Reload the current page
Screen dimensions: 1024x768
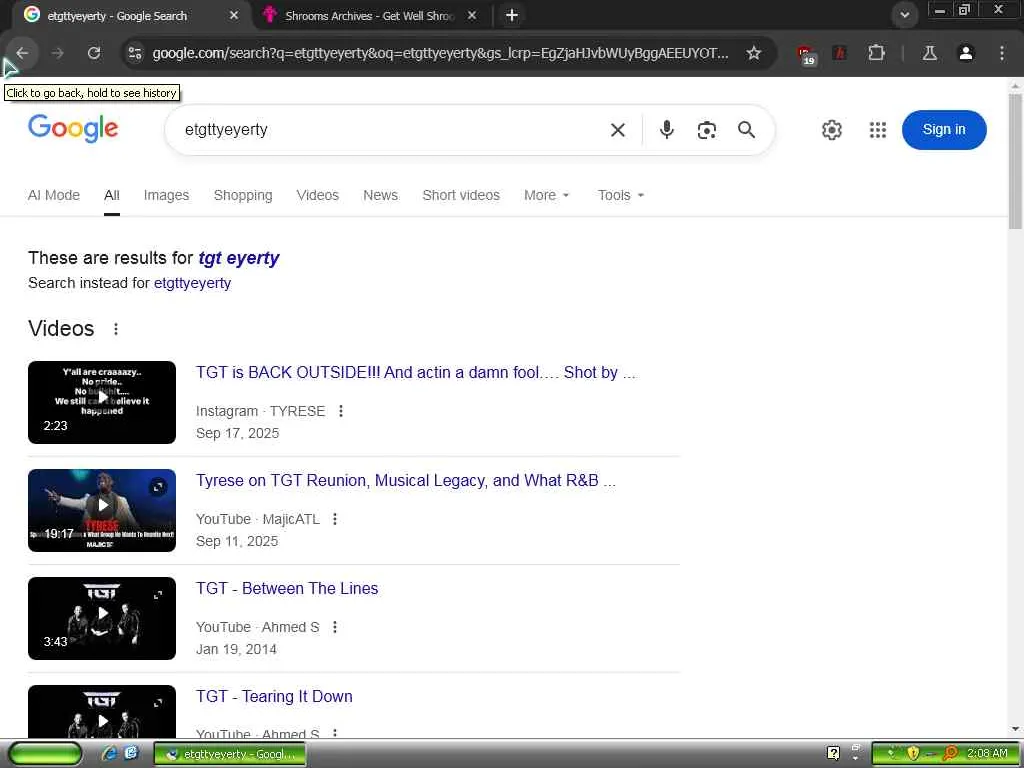[94, 53]
